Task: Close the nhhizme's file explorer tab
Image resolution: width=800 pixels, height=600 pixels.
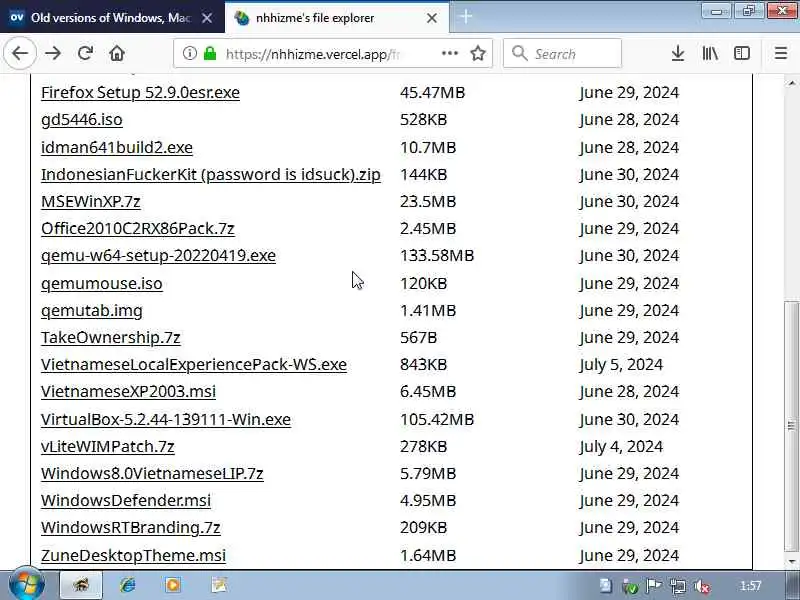Action: (x=432, y=18)
